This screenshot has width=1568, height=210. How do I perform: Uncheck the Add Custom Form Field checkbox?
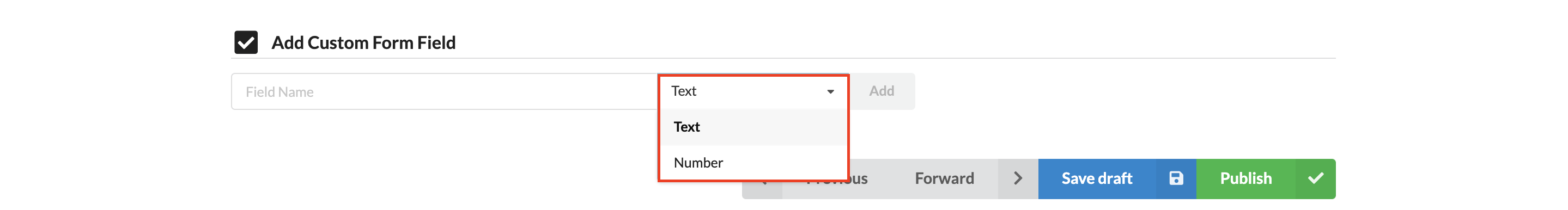click(x=246, y=42)
